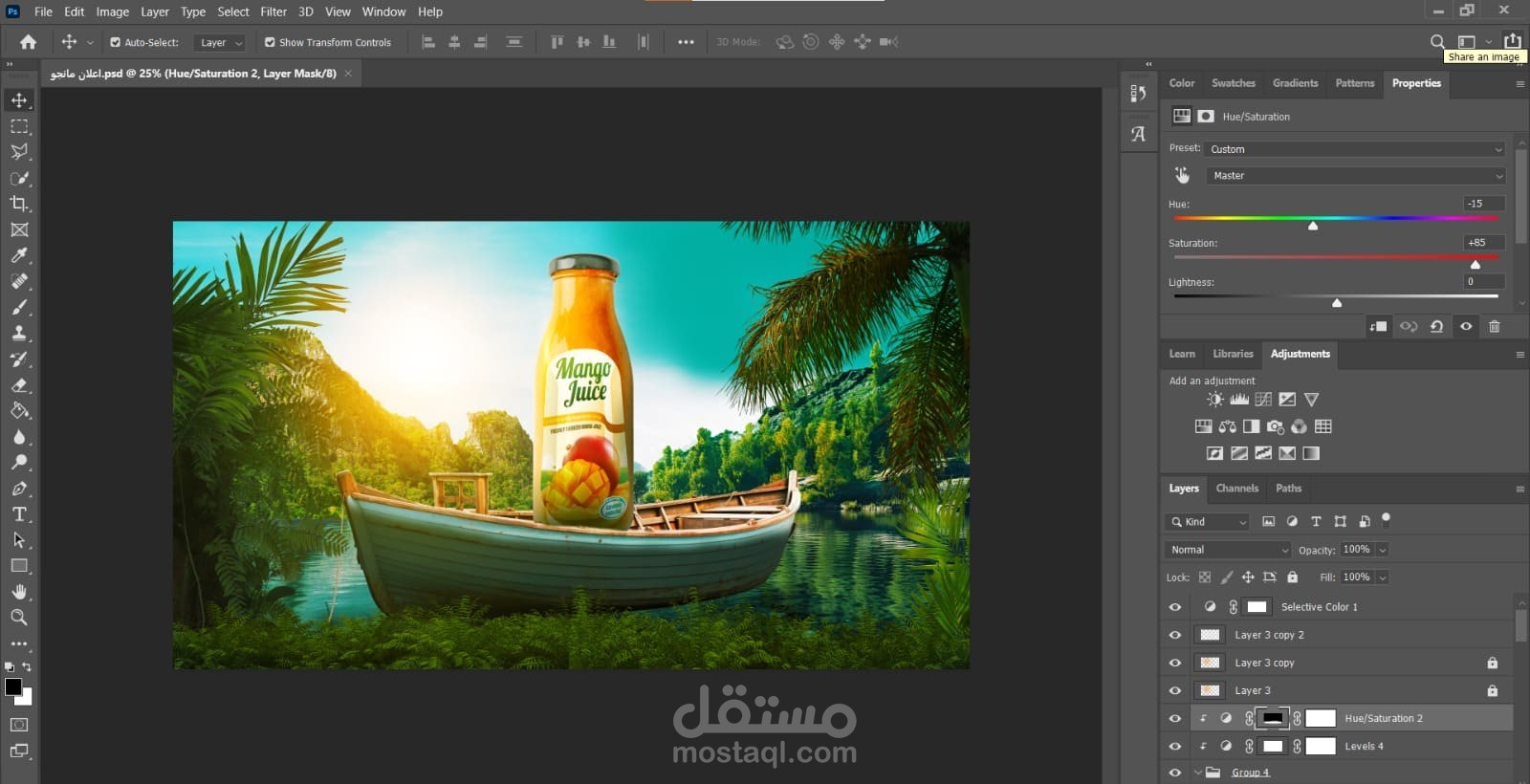Open the Kind filter dropdown in Layers
This screenshot has width=1530, height=784.
(x=1208, y=522)
